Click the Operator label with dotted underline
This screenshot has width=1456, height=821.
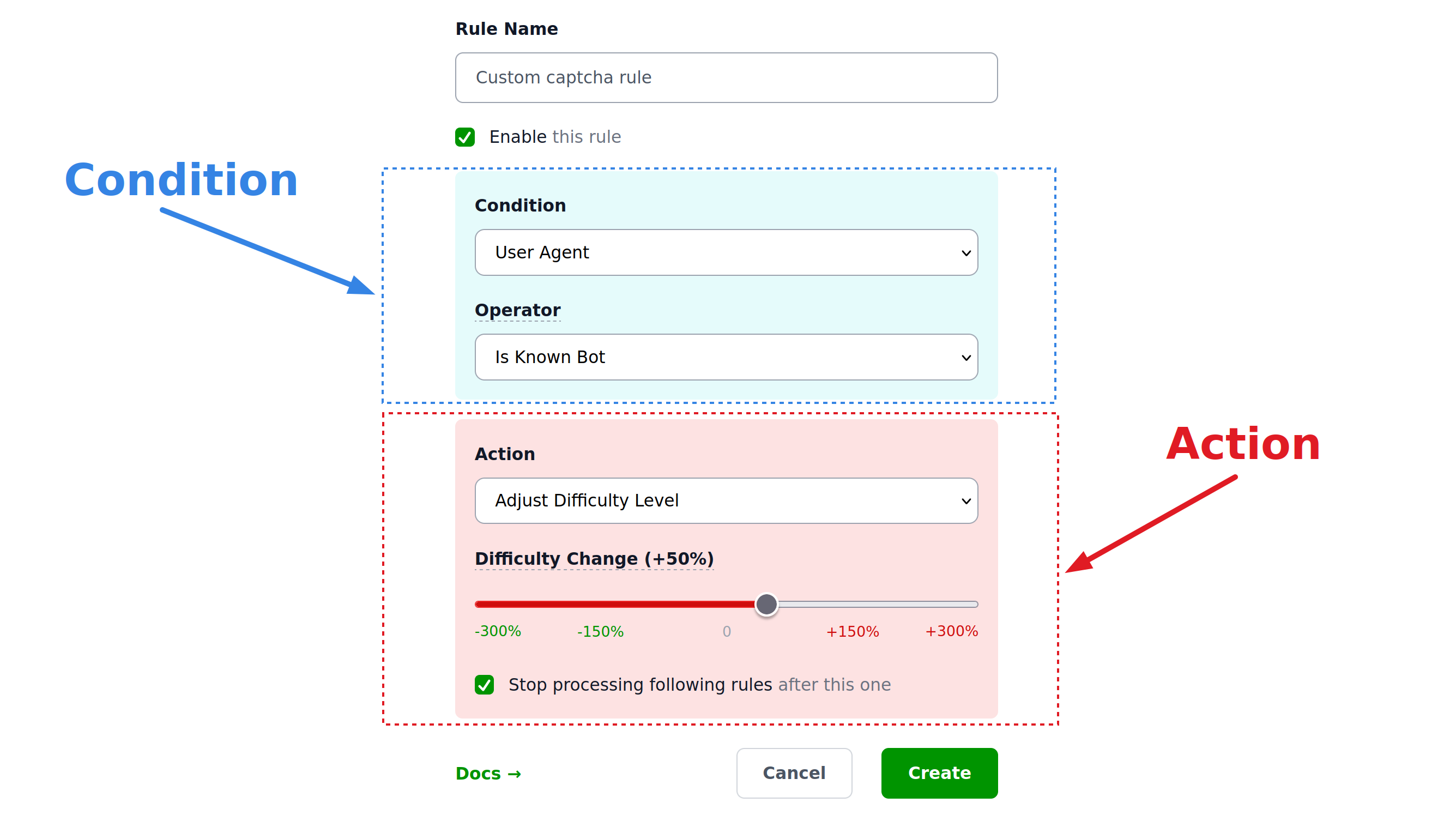(x=517, y=310)
